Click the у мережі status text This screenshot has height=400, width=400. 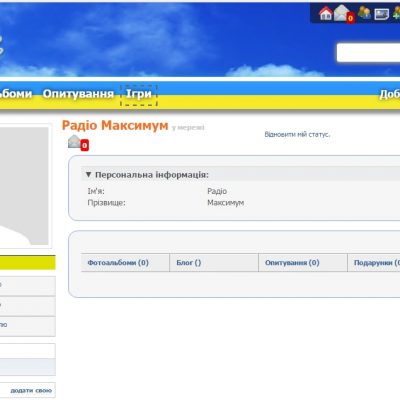[188, 128]
